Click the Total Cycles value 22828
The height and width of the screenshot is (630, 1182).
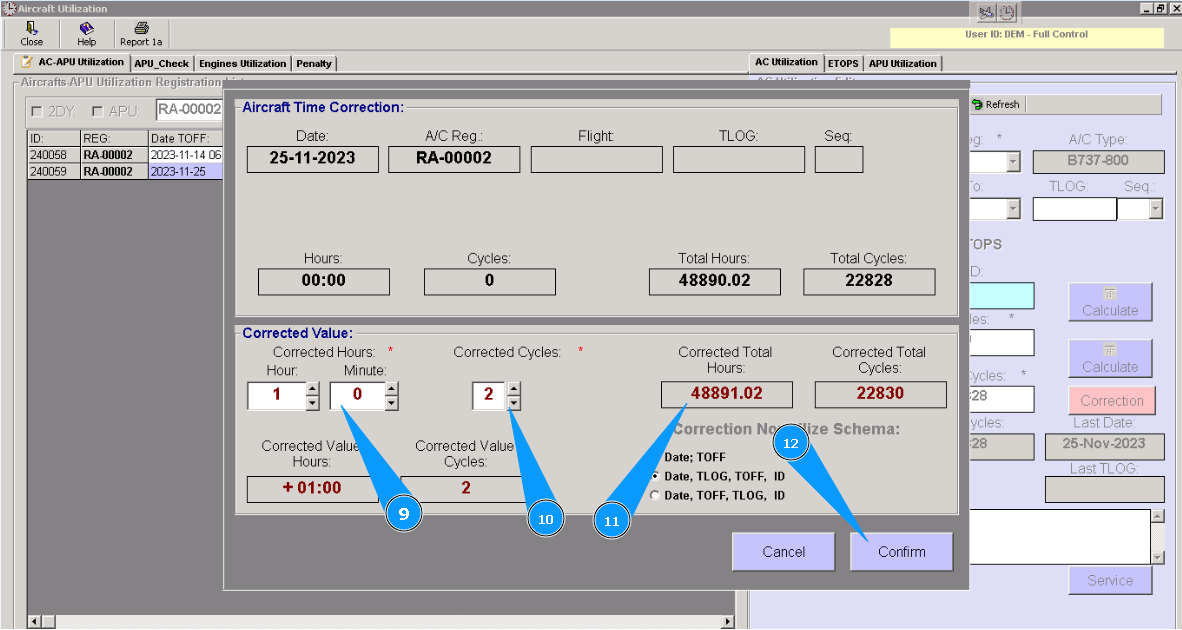pyautogui.click(x=869, y=281)
